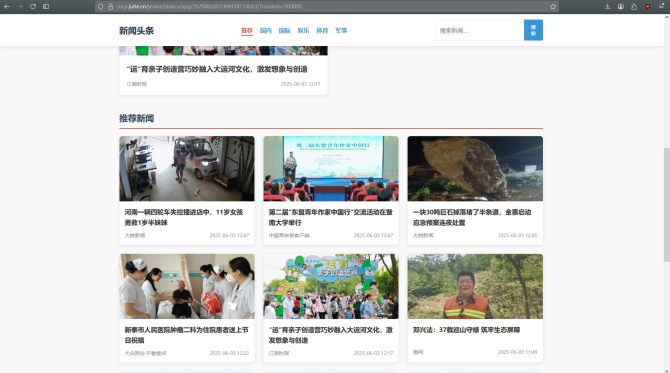Click the 中国青年报客户端 source label

coord(289,235)
